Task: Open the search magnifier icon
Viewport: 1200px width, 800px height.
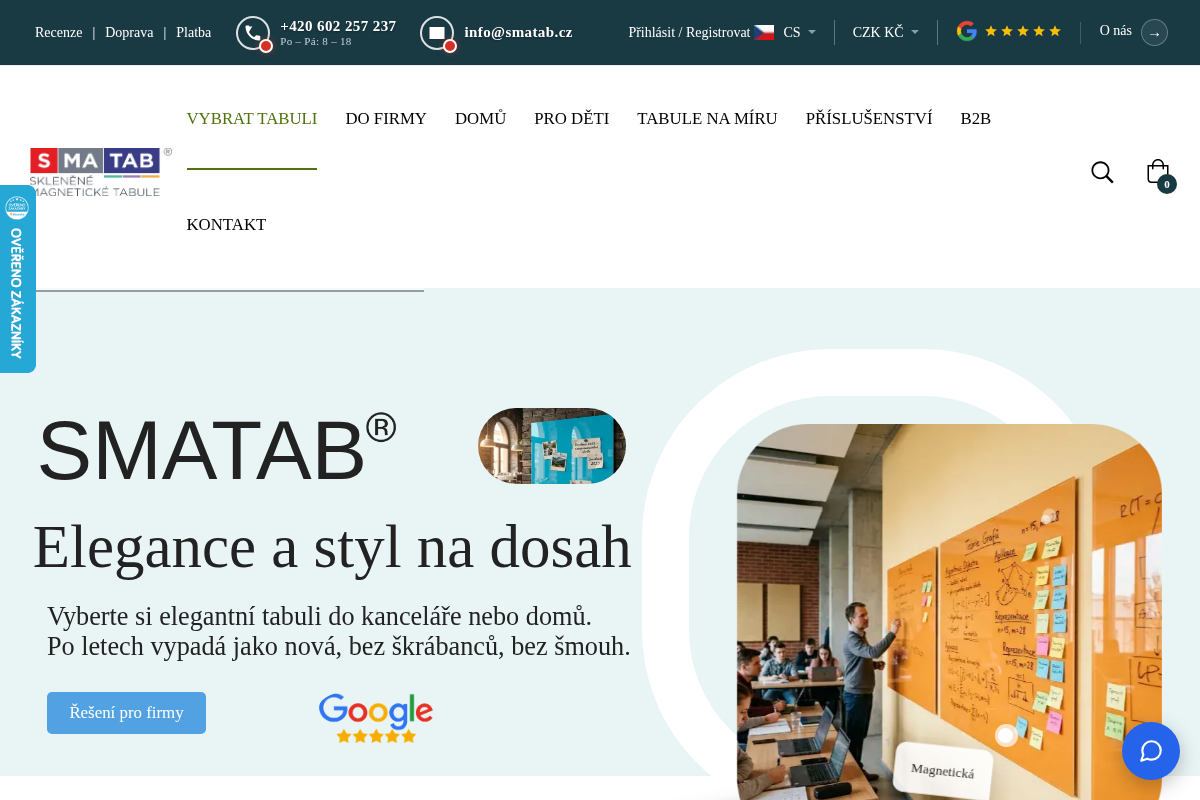Action: point(1102,172)
